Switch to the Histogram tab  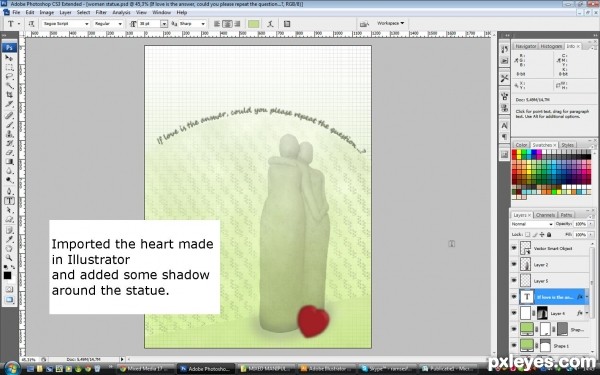coord(551,46)
